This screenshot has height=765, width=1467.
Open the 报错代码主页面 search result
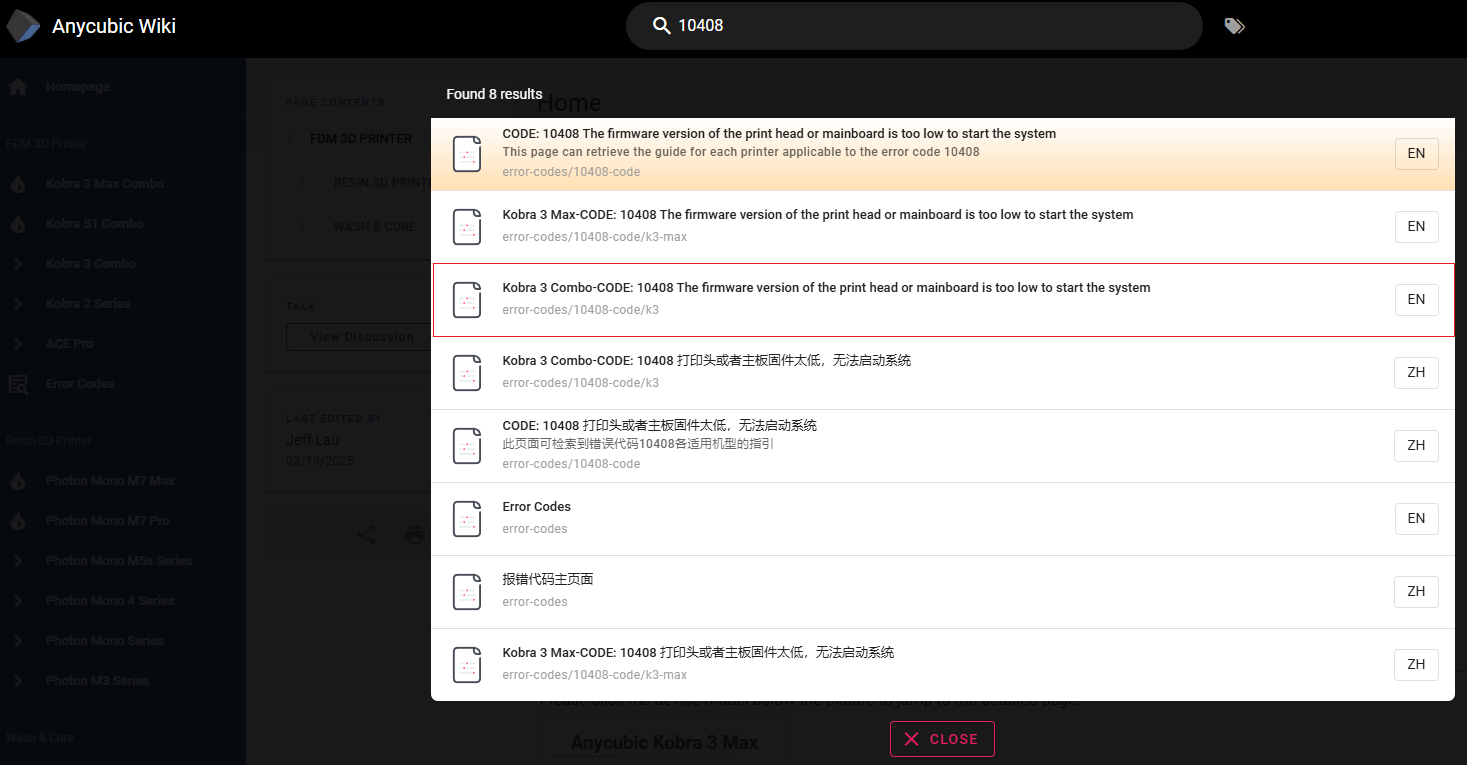click(943, 592)
